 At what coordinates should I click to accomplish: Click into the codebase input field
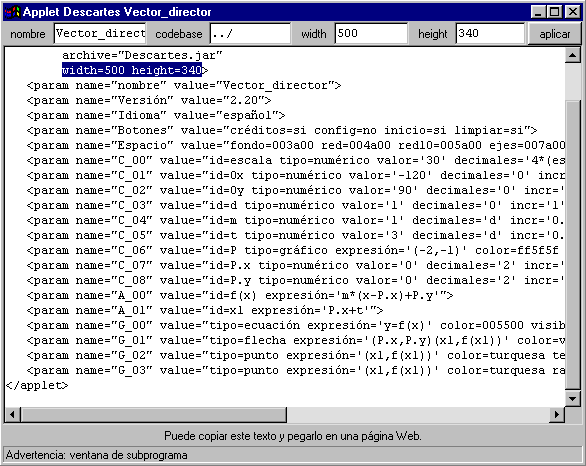[250, 34]
